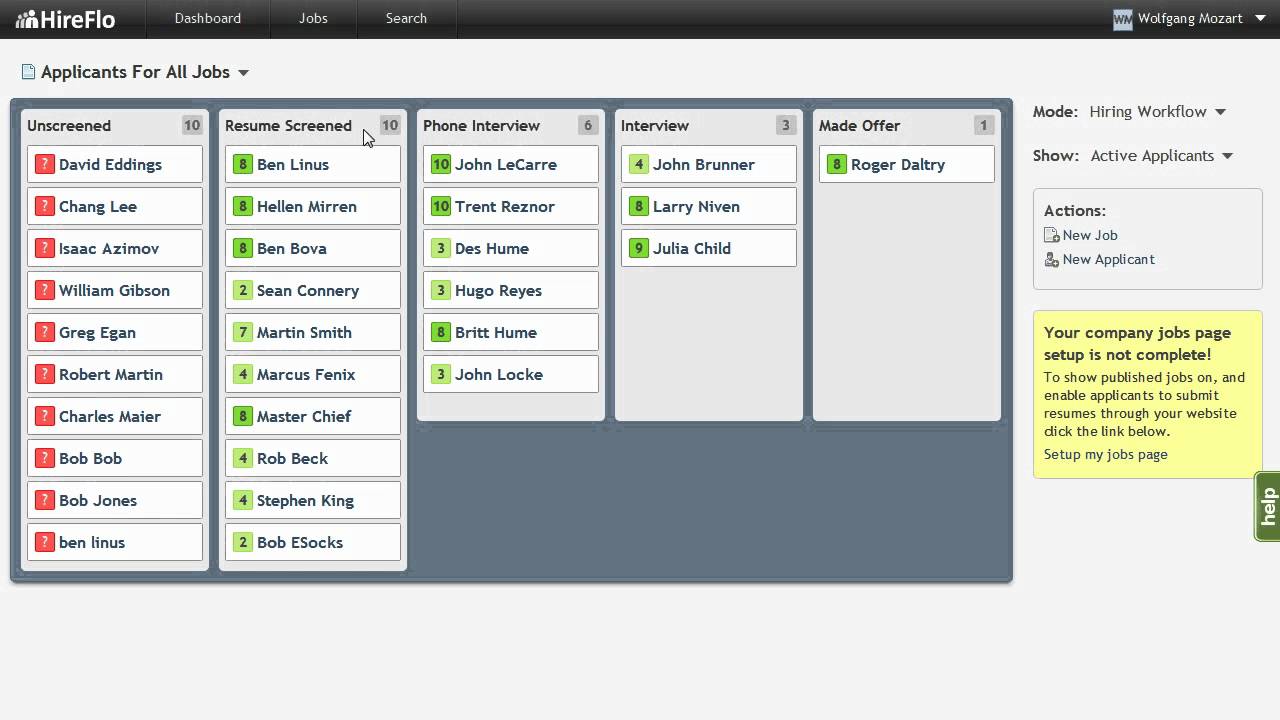Open Ben Bova applicant card
This screenshot has height=720, width=1280.
313,248
